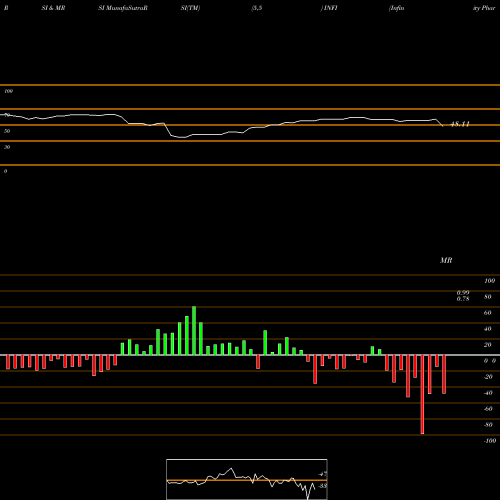The width and height of the screenshot is (500, 500).
Task: Click the '20' label on MR axis
Action: click(488, 345)
